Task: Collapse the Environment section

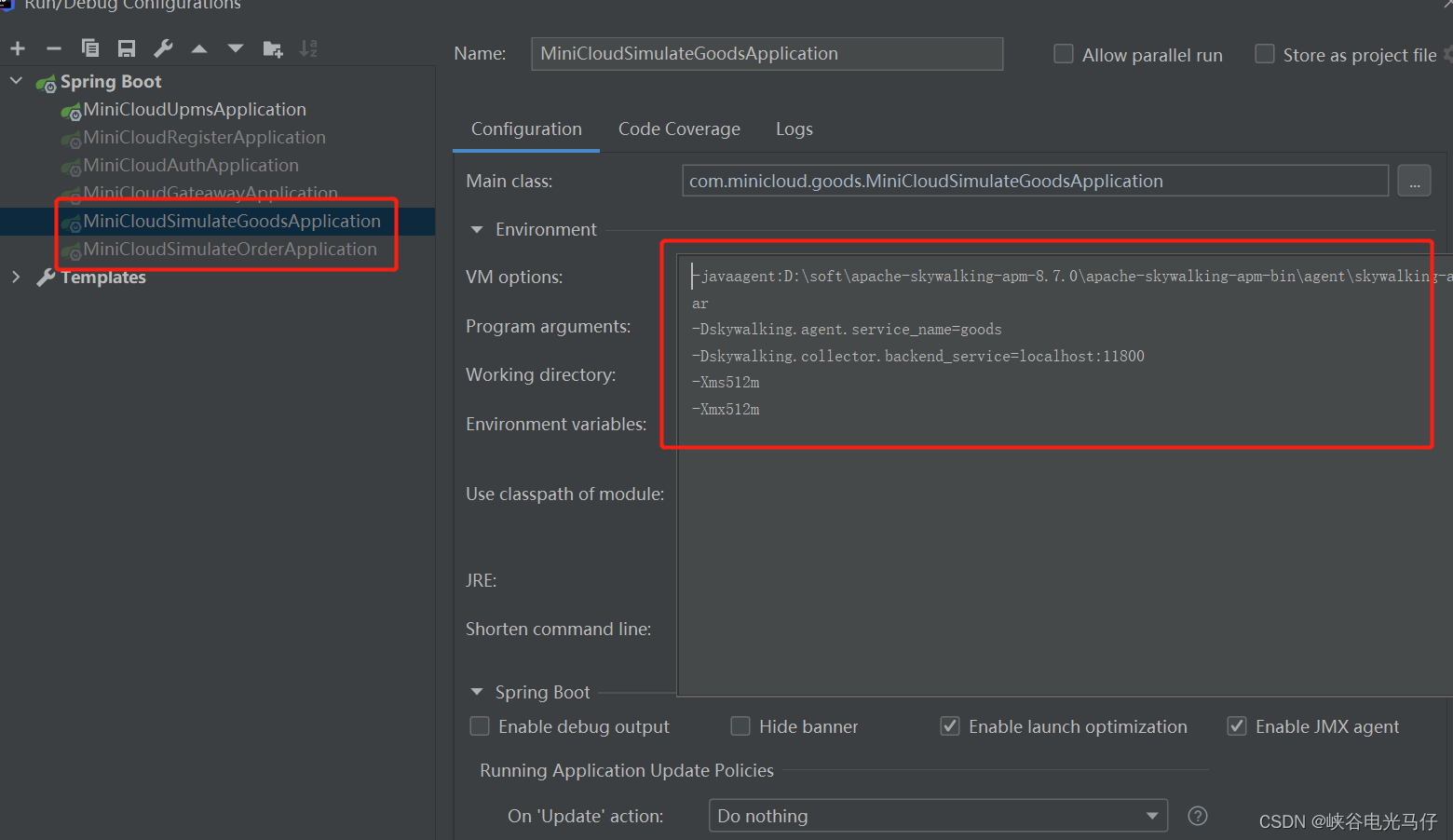Action: coord(477,229)
